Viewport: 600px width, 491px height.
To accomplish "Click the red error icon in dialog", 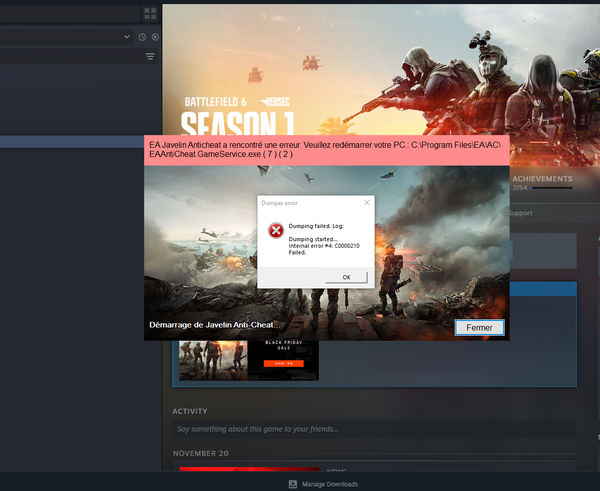I will click(x=276, y=231).
